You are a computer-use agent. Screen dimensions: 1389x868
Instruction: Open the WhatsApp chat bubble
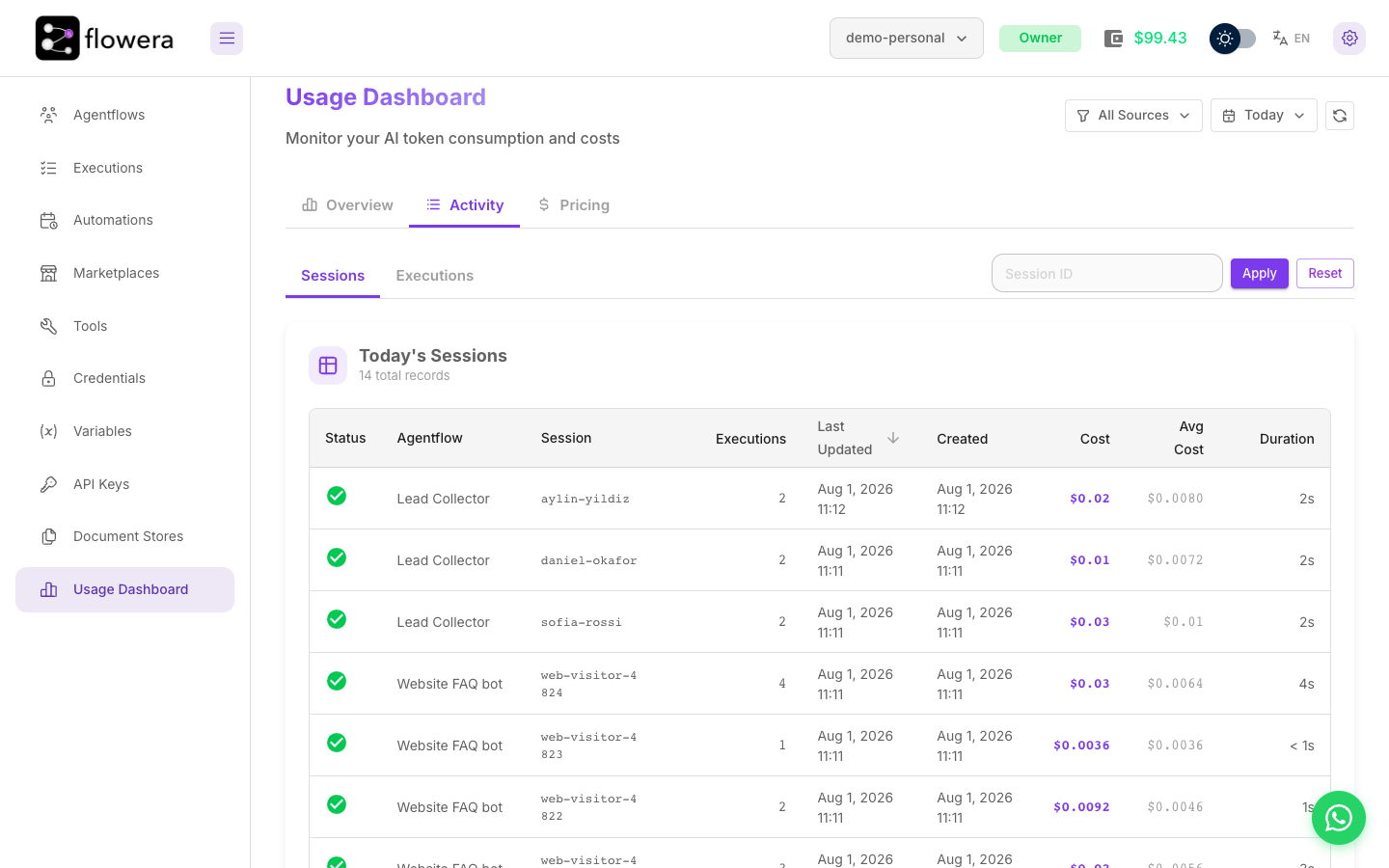coord(1339,818)
